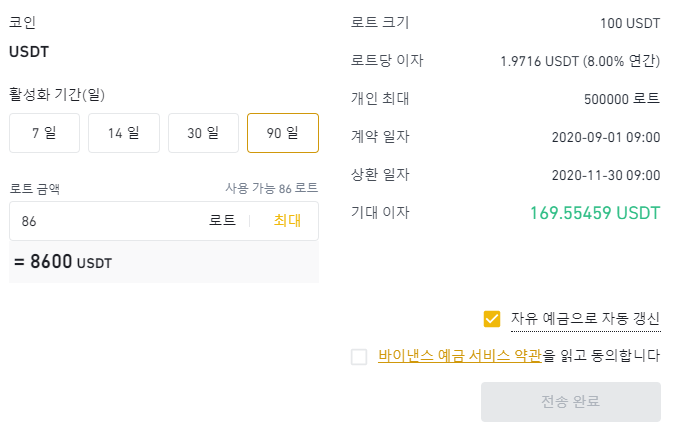This screenshot has width=674, height=434.
Task: Tick the terms agreement checkbox
Action: click(x=359, y=357)
